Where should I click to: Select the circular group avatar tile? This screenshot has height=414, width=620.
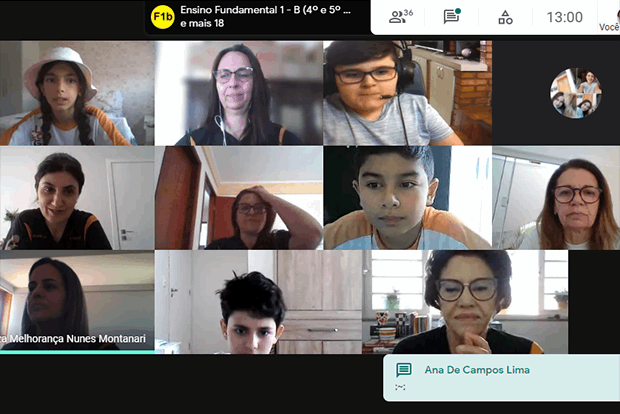coord(575,93)
